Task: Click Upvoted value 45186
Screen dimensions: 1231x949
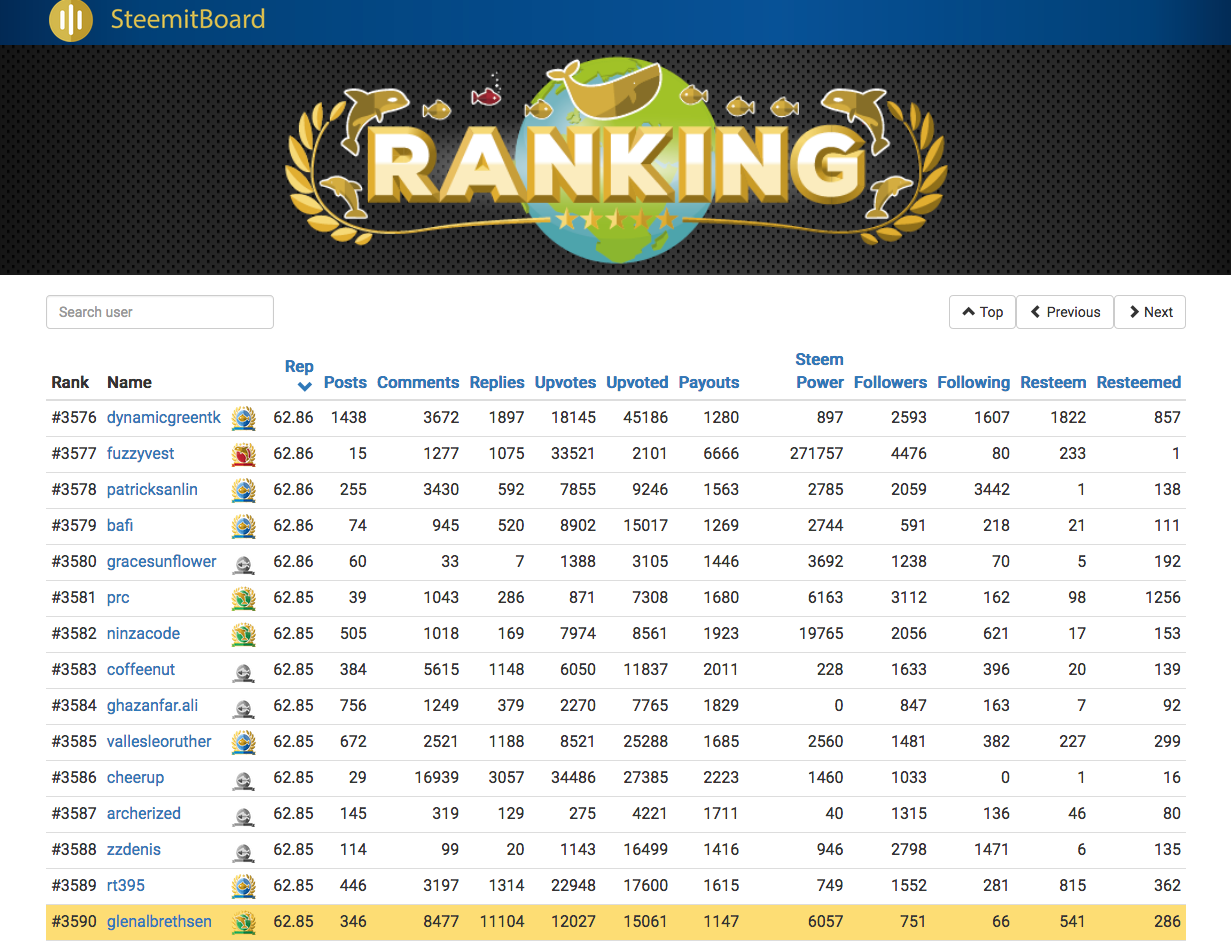Action: click(x=645, y=417)
